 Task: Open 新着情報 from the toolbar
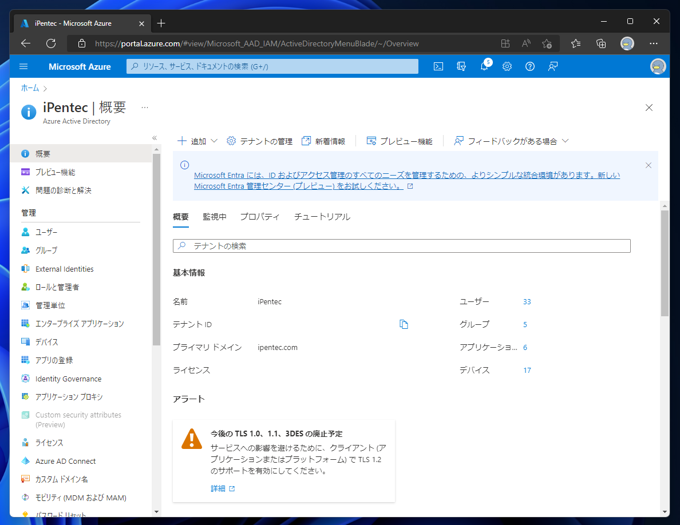click(x=324, y=141)
